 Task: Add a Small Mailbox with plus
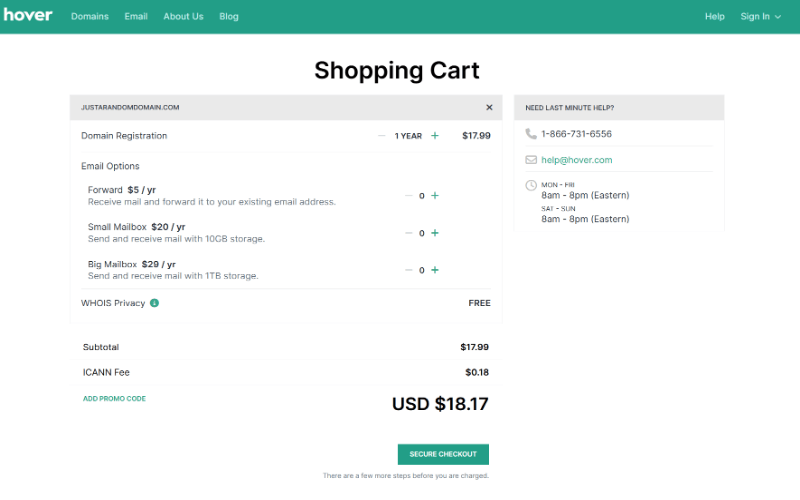click(x=435, y=233)
